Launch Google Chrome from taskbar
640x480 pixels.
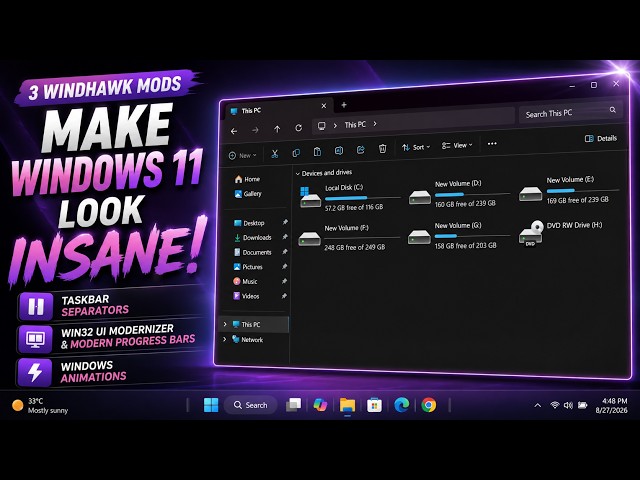(429, 405)
